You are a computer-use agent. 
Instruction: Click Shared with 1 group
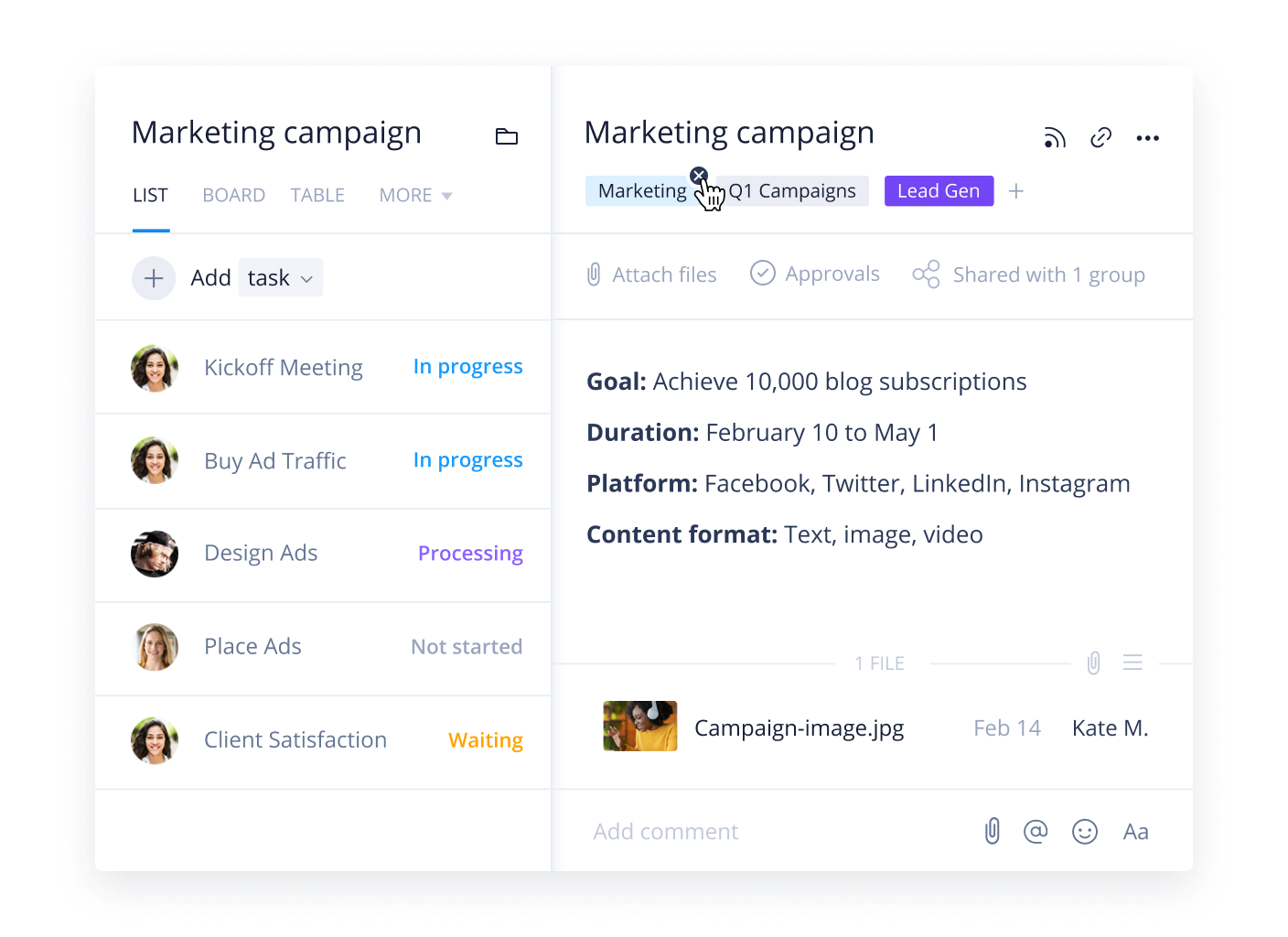[x=1029, y=275]
